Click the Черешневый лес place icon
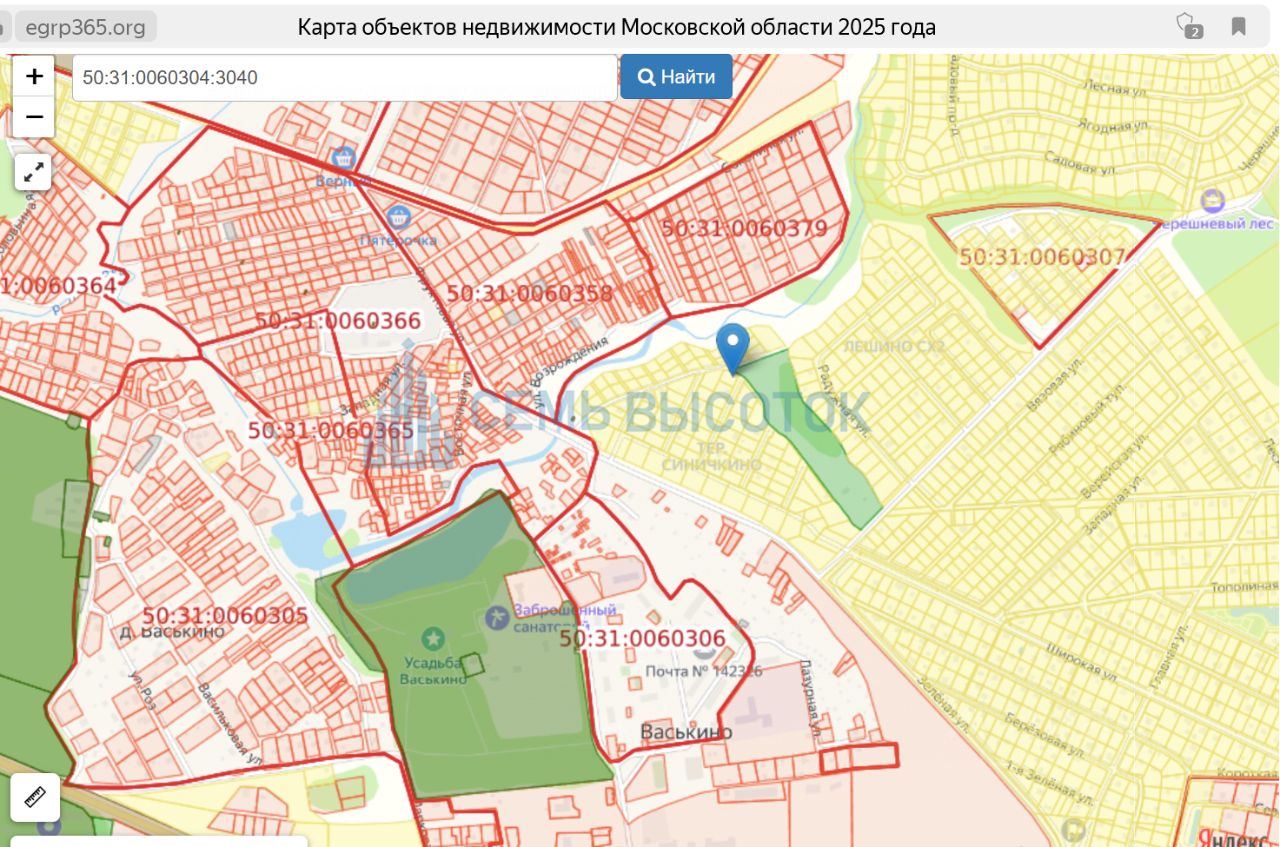This screenshot has height=847, width=1280. click(1213, 201)
